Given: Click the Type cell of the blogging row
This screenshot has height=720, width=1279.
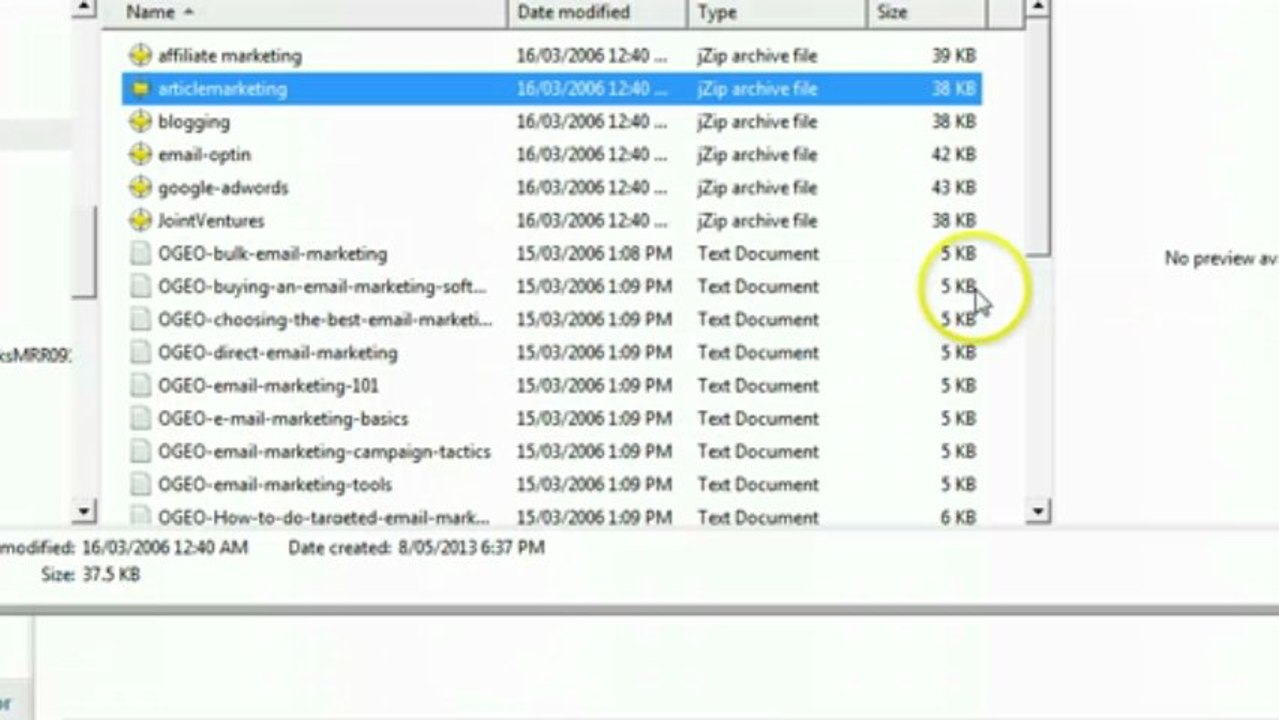Looking at the screenshot, I should (757, 122).
